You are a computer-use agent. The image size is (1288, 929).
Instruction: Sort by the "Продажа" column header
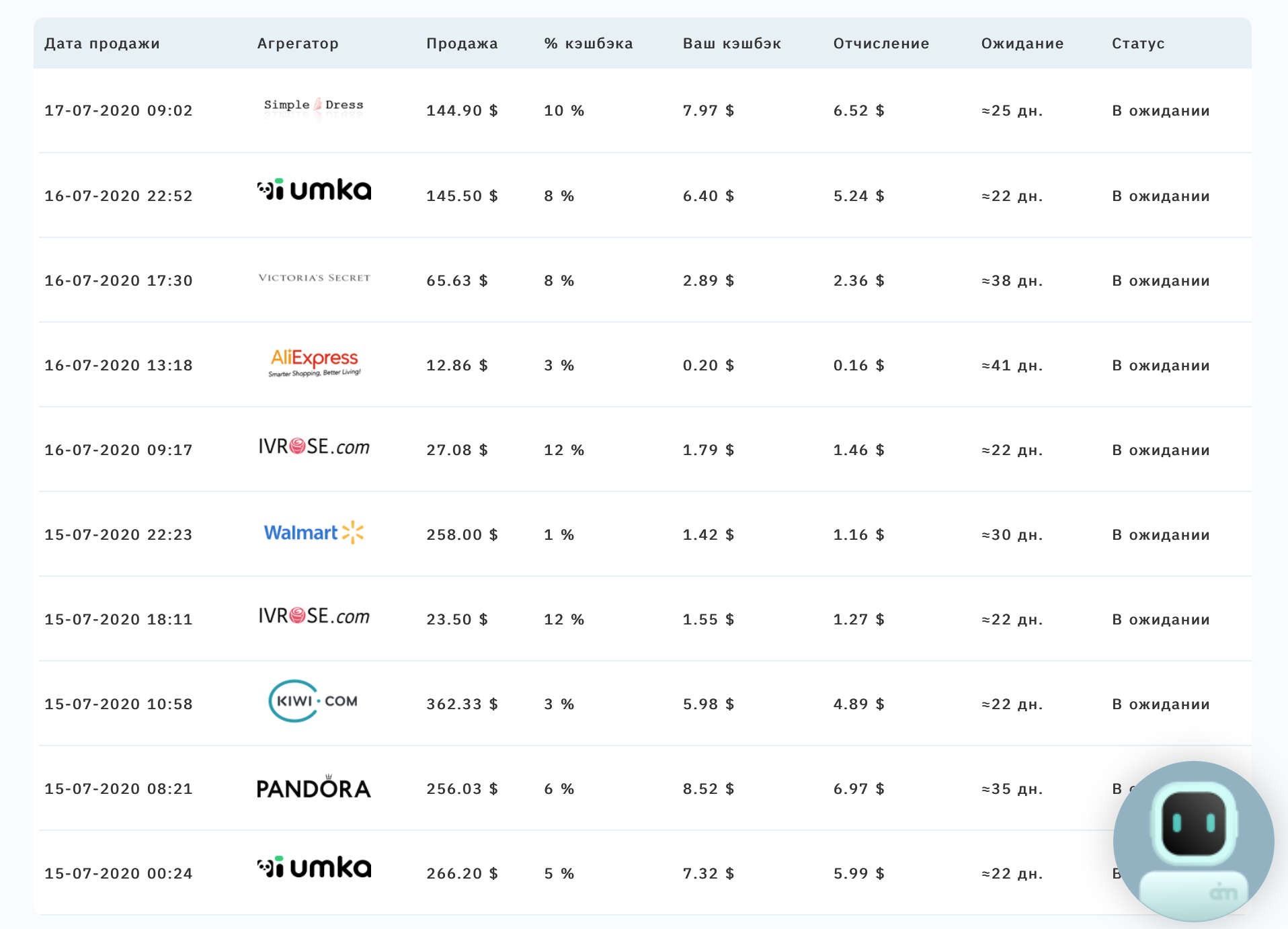462,44
